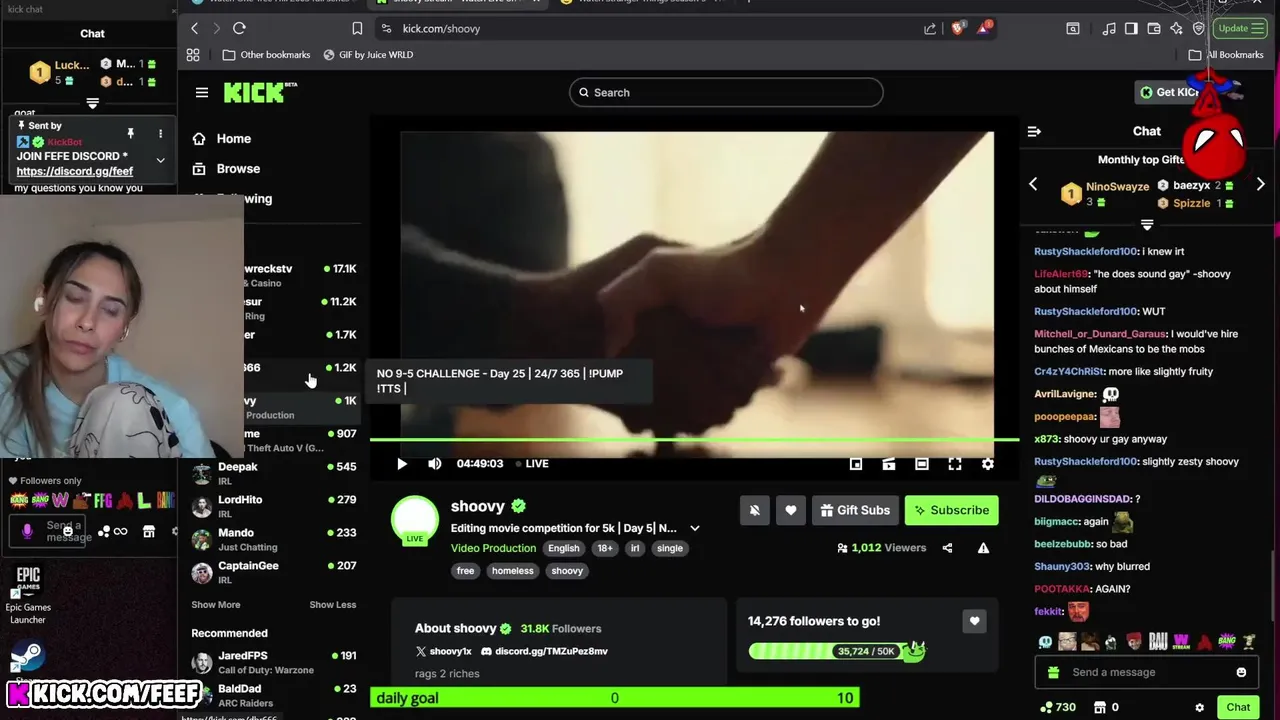Follow shoovy with heart button
Screen dimensions: 1280x720
click(x=791, y=510)
